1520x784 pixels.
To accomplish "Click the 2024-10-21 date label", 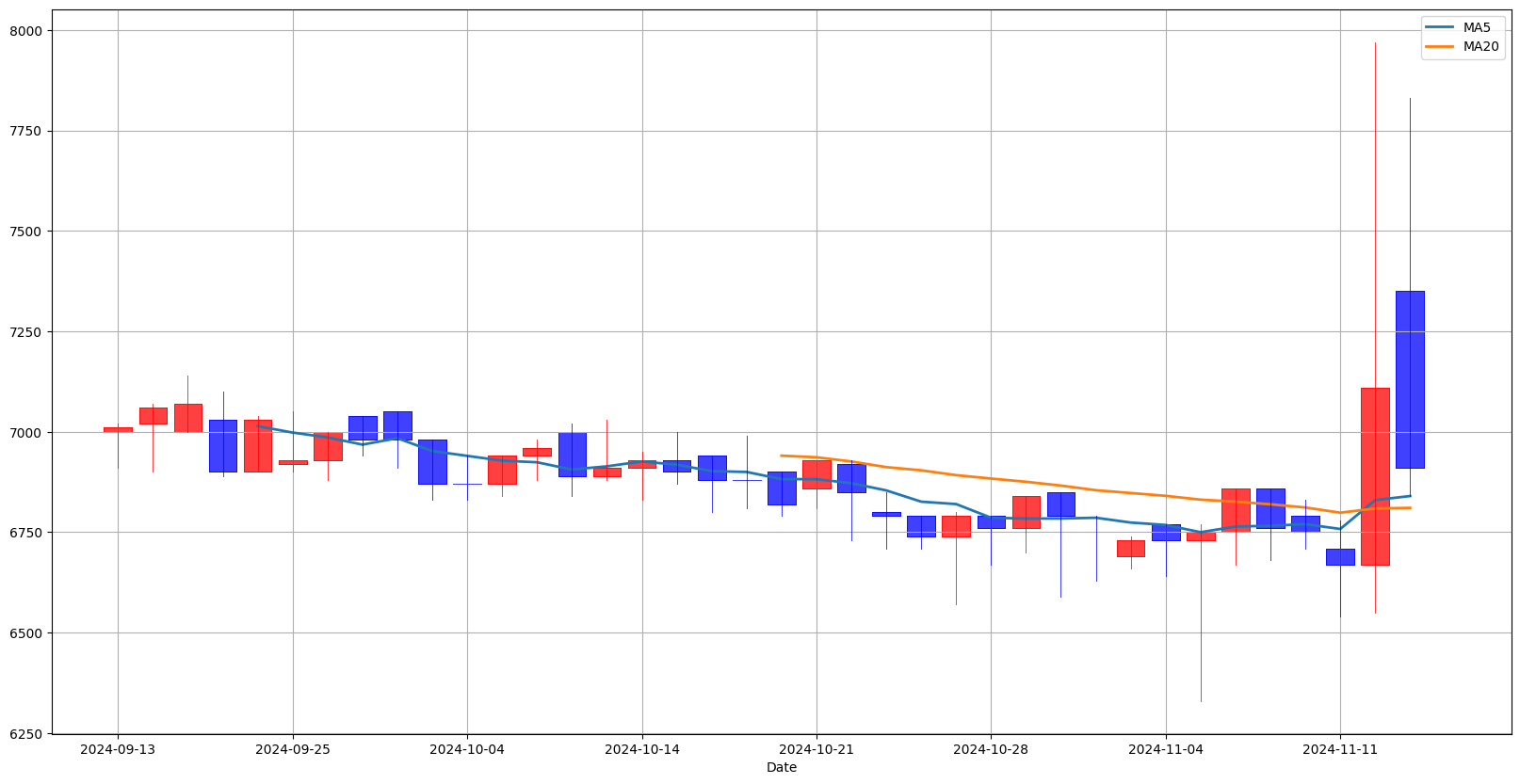I will pos(817,749).
